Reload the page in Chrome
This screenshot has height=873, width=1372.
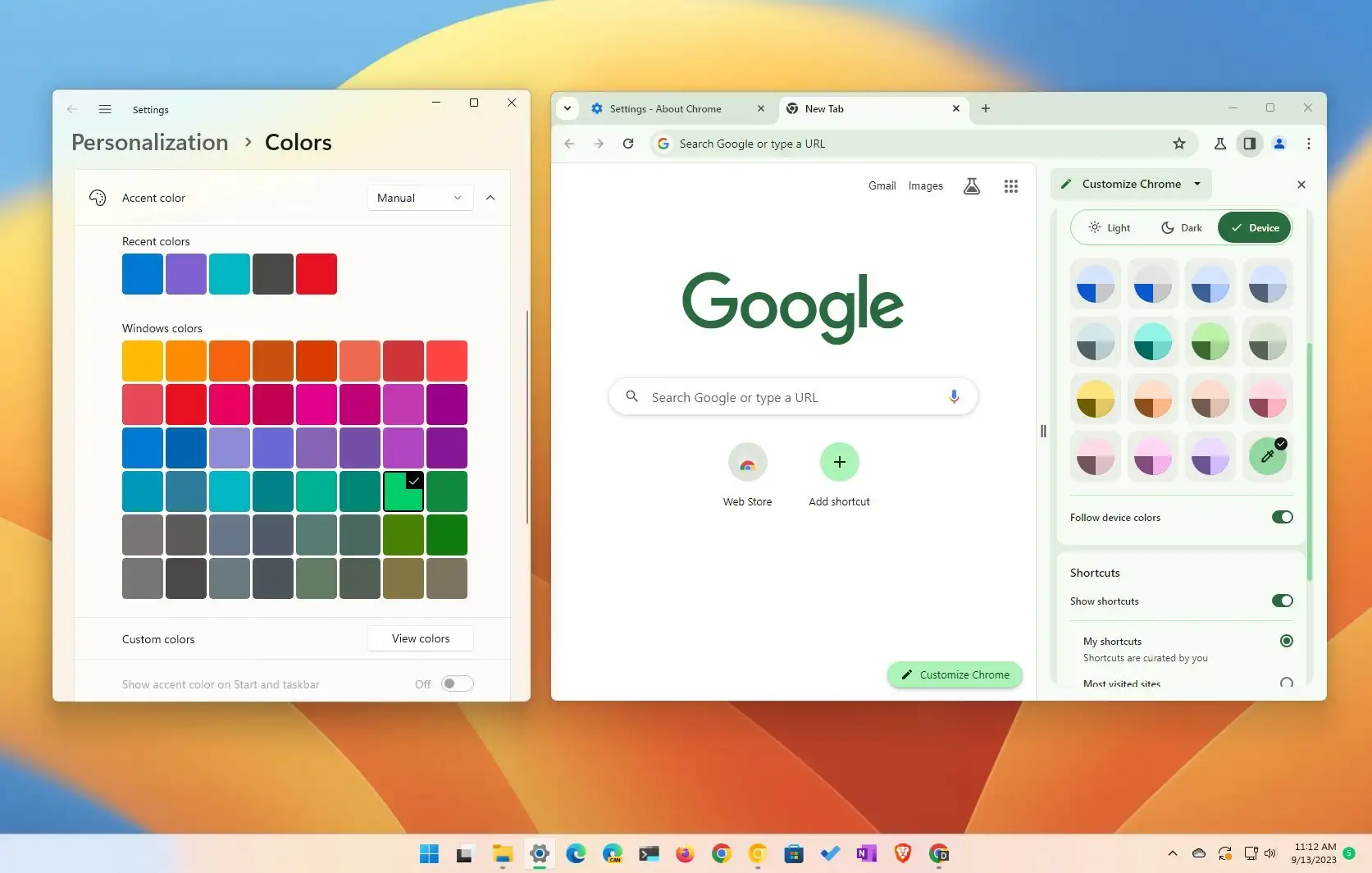628,144
